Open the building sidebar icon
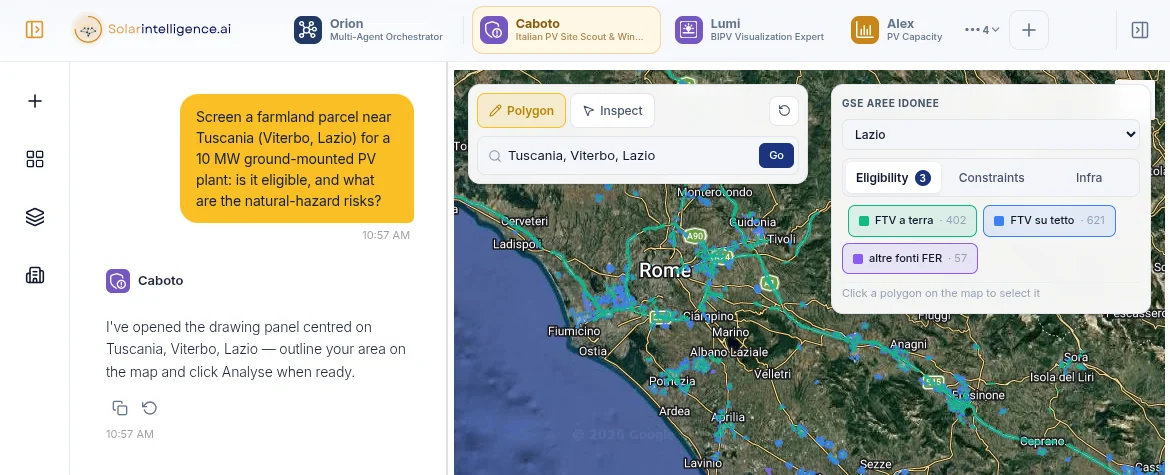Image resolution: width=1170 pixels, height=475 pixels. pos(34,275)
